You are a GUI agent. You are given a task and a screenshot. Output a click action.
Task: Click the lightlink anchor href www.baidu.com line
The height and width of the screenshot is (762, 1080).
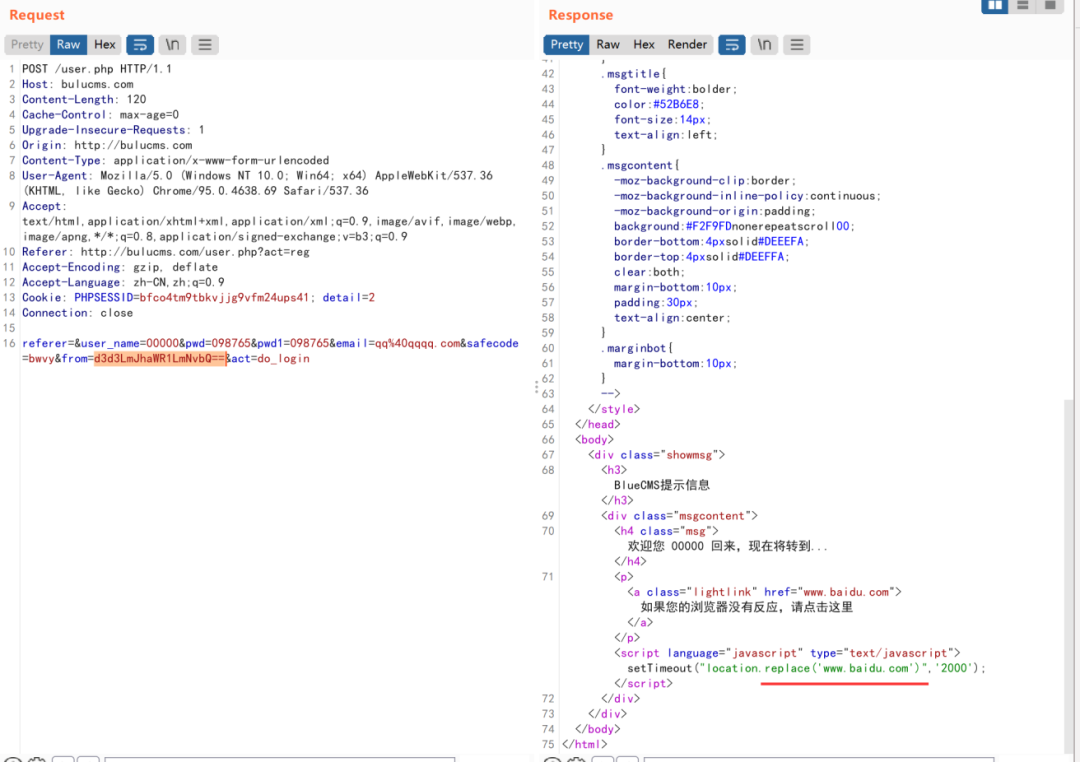point(765,592)
